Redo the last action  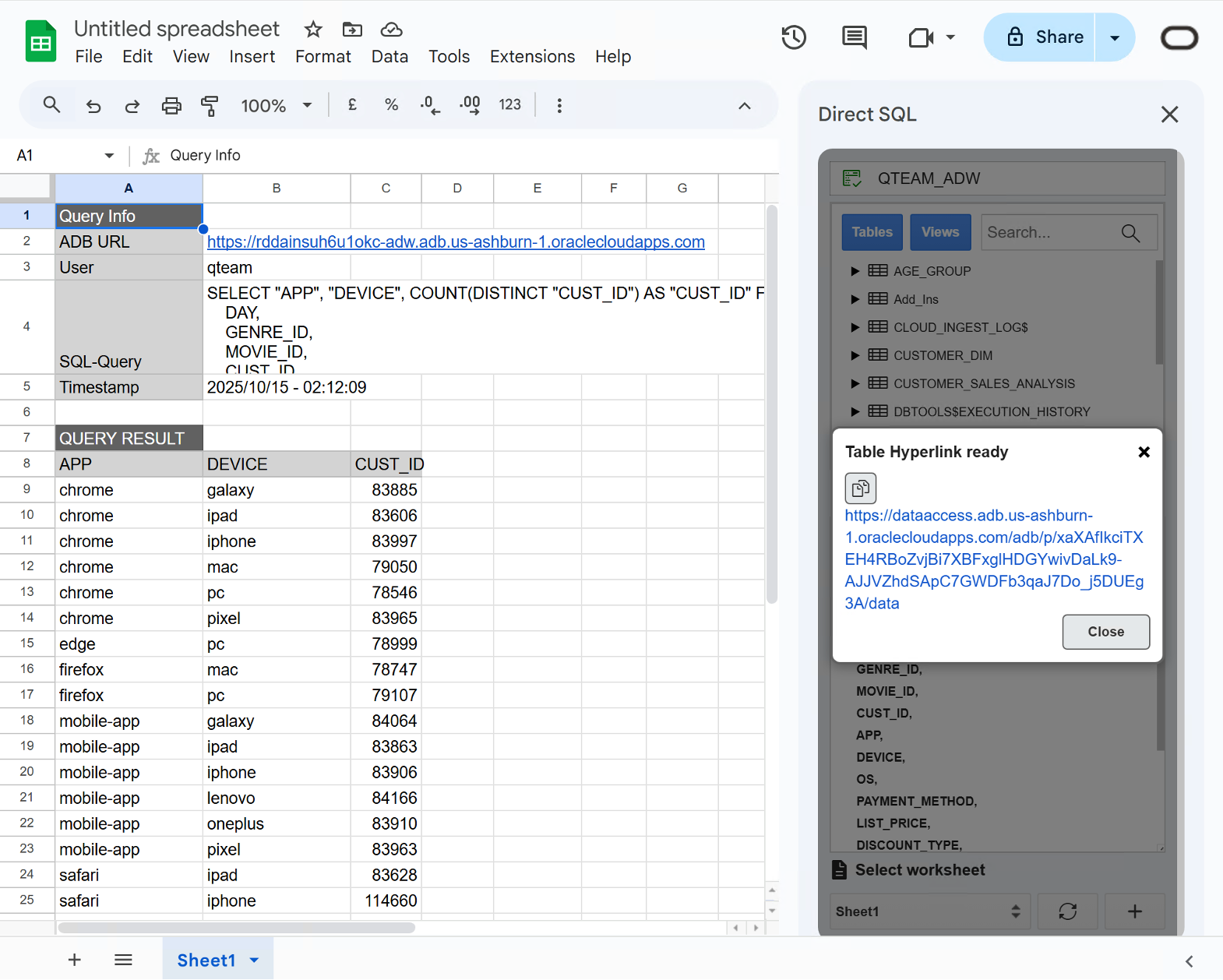tap(132, 105)
